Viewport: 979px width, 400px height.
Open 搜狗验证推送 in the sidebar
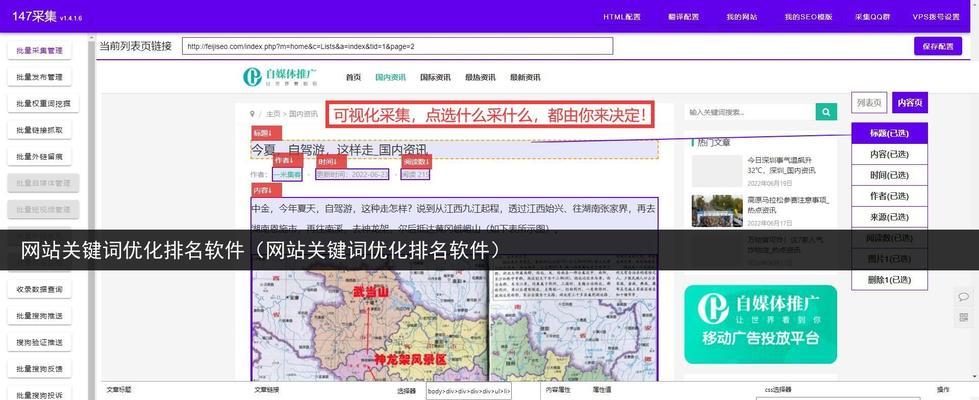[39, 343]
